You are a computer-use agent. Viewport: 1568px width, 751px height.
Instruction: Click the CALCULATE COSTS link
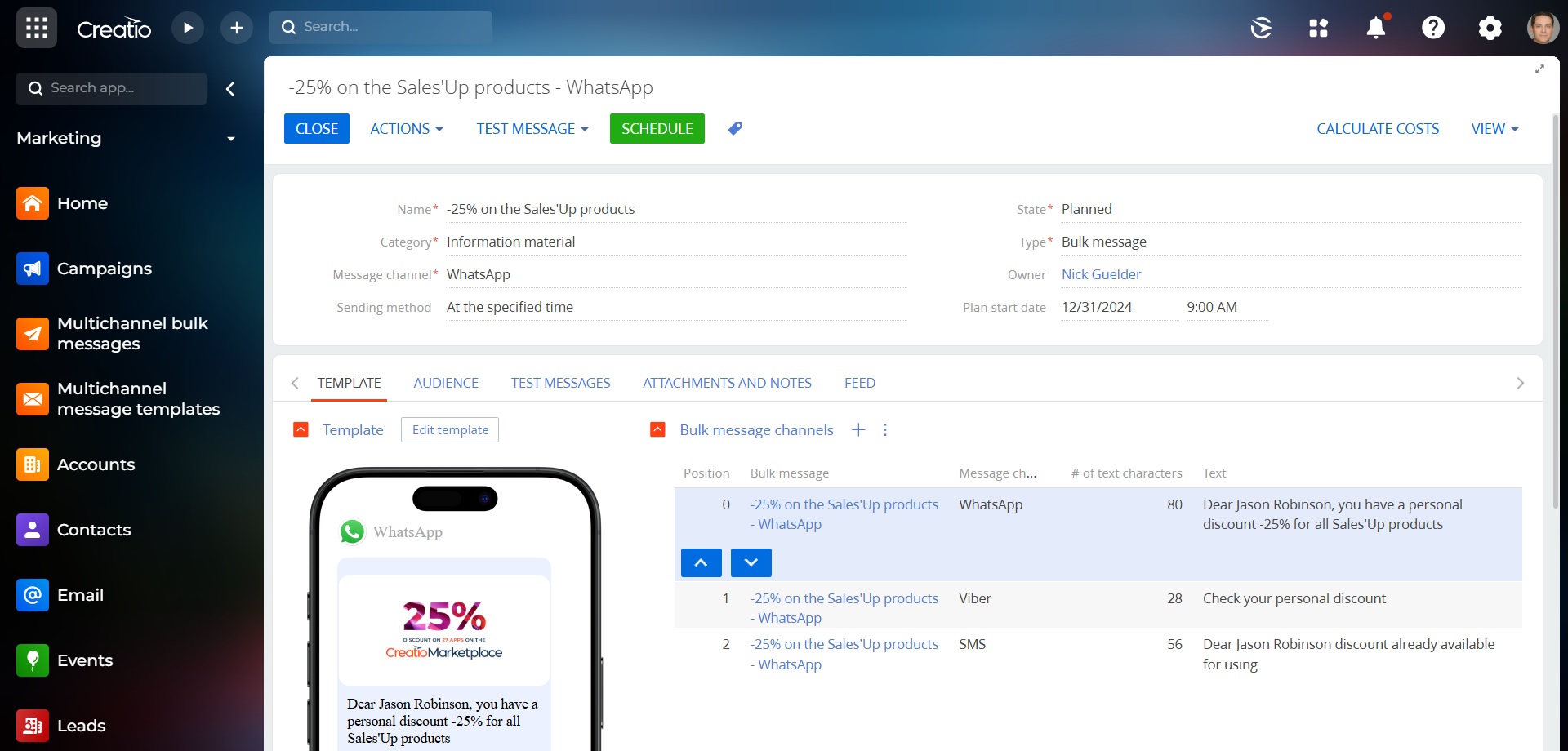tap(1378, 128)
